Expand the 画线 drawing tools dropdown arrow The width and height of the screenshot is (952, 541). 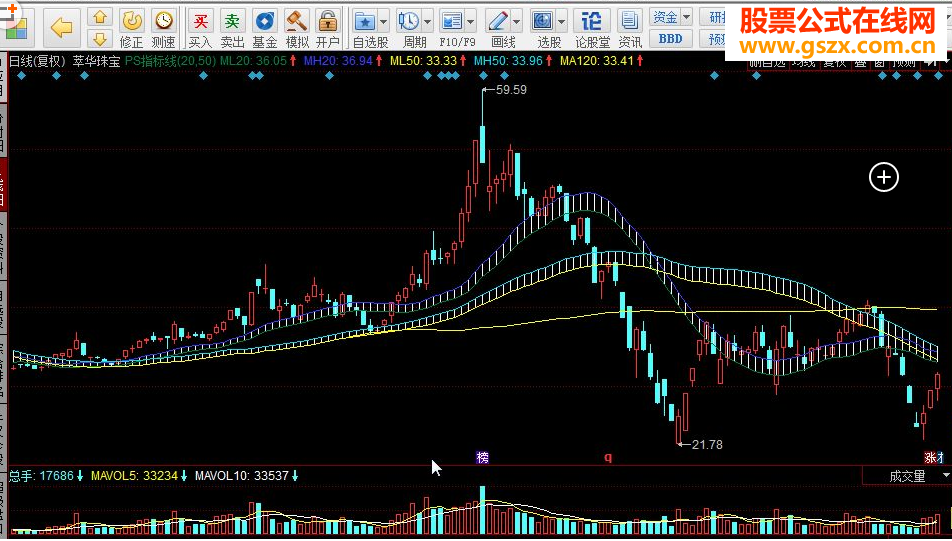[516, 22]
